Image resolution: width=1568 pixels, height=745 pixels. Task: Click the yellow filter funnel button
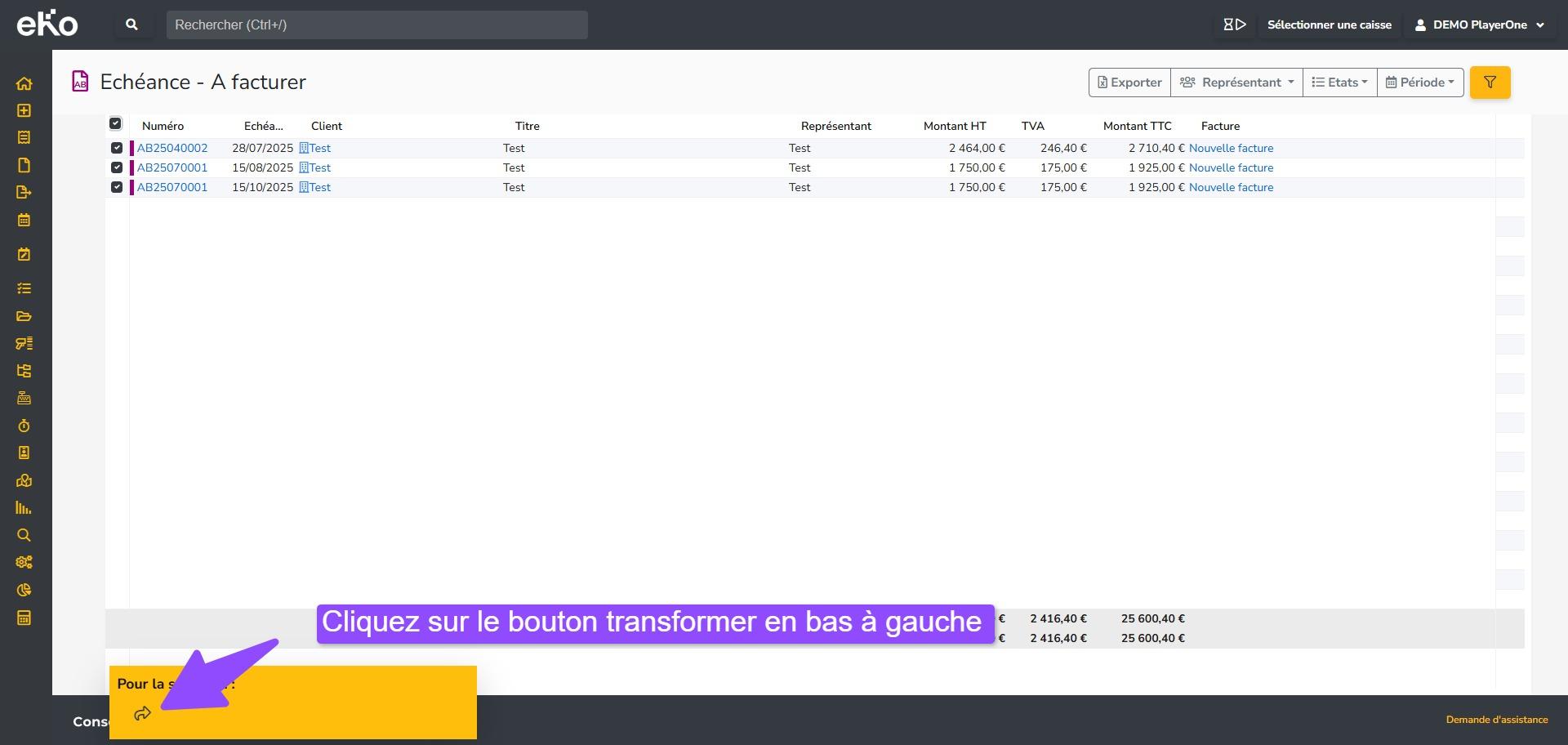click(1490, 83)
